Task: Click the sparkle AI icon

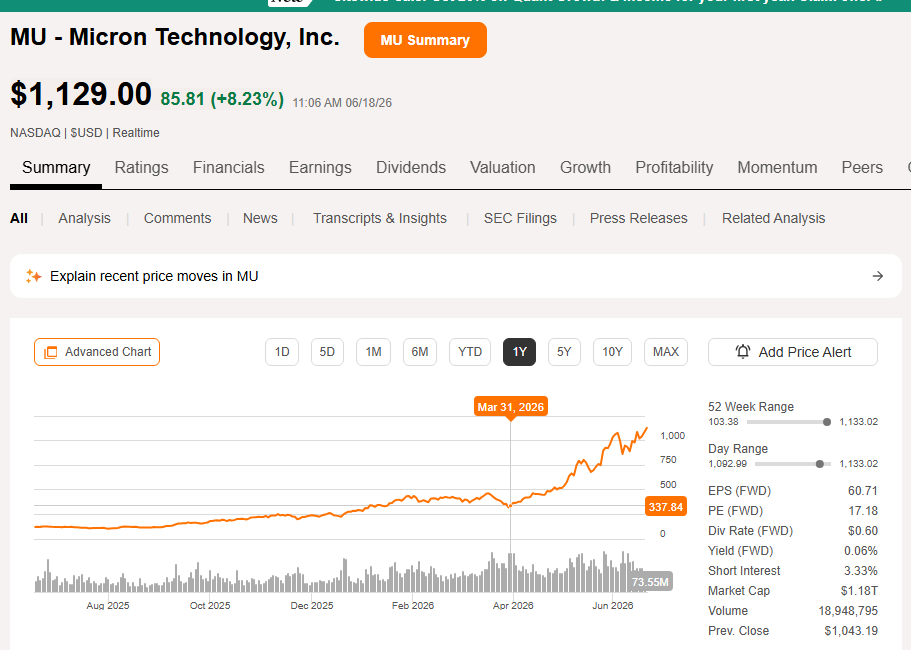Action: click(x=33, y=276)
